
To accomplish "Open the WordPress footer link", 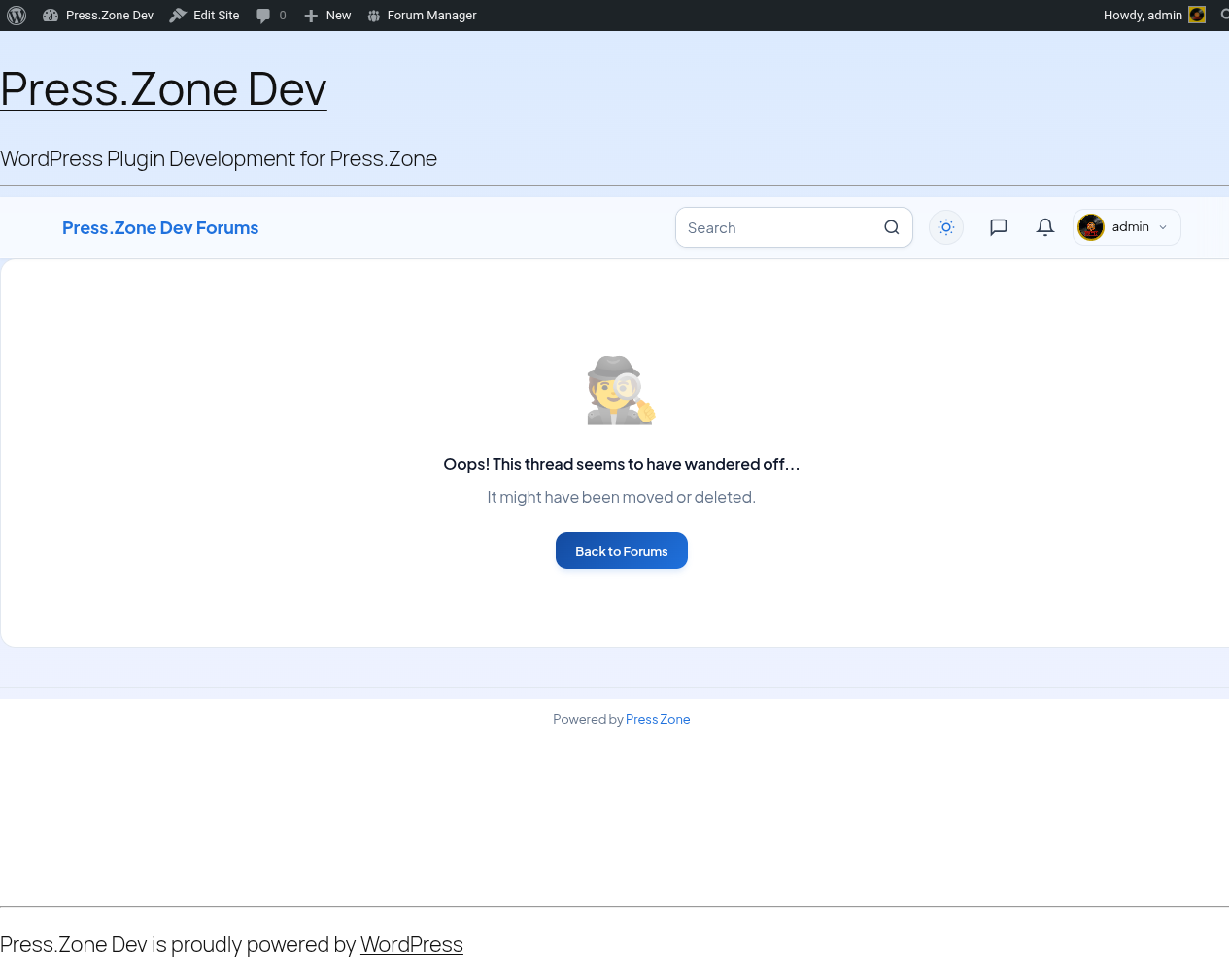I will (x=412, y=945).
